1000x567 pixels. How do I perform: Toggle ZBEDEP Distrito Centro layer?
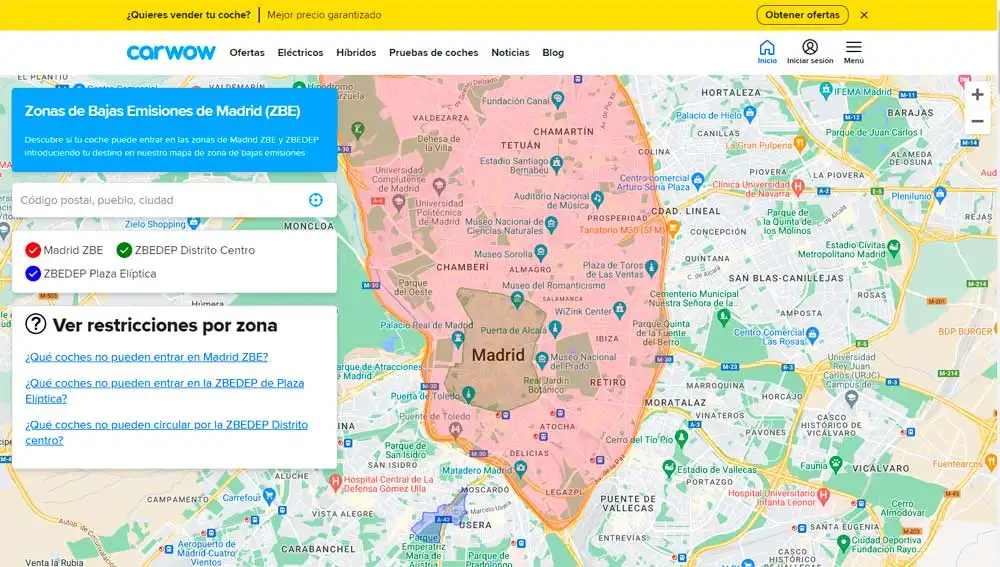[x=124, y=250]
